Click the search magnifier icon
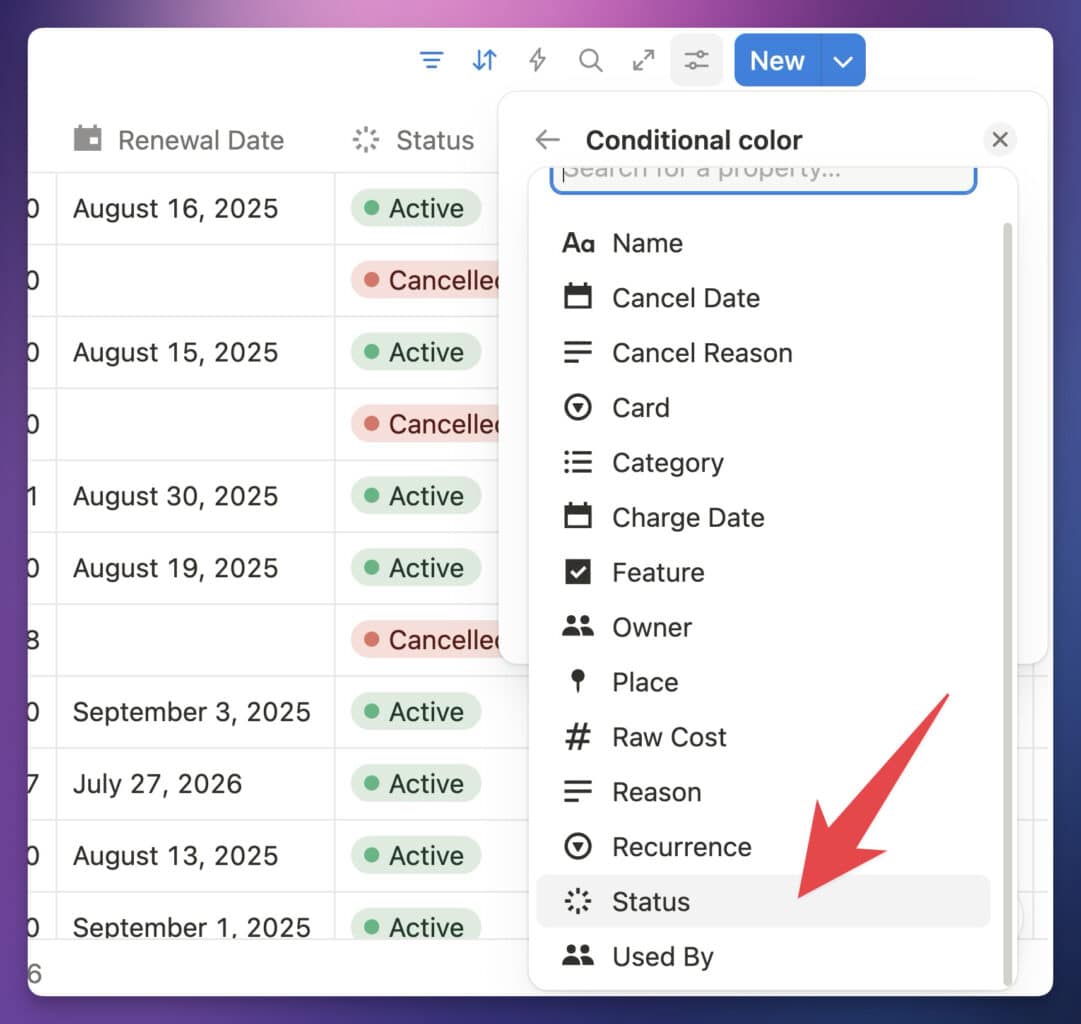Viewport: 1081px width, 1024px height. 590,61
